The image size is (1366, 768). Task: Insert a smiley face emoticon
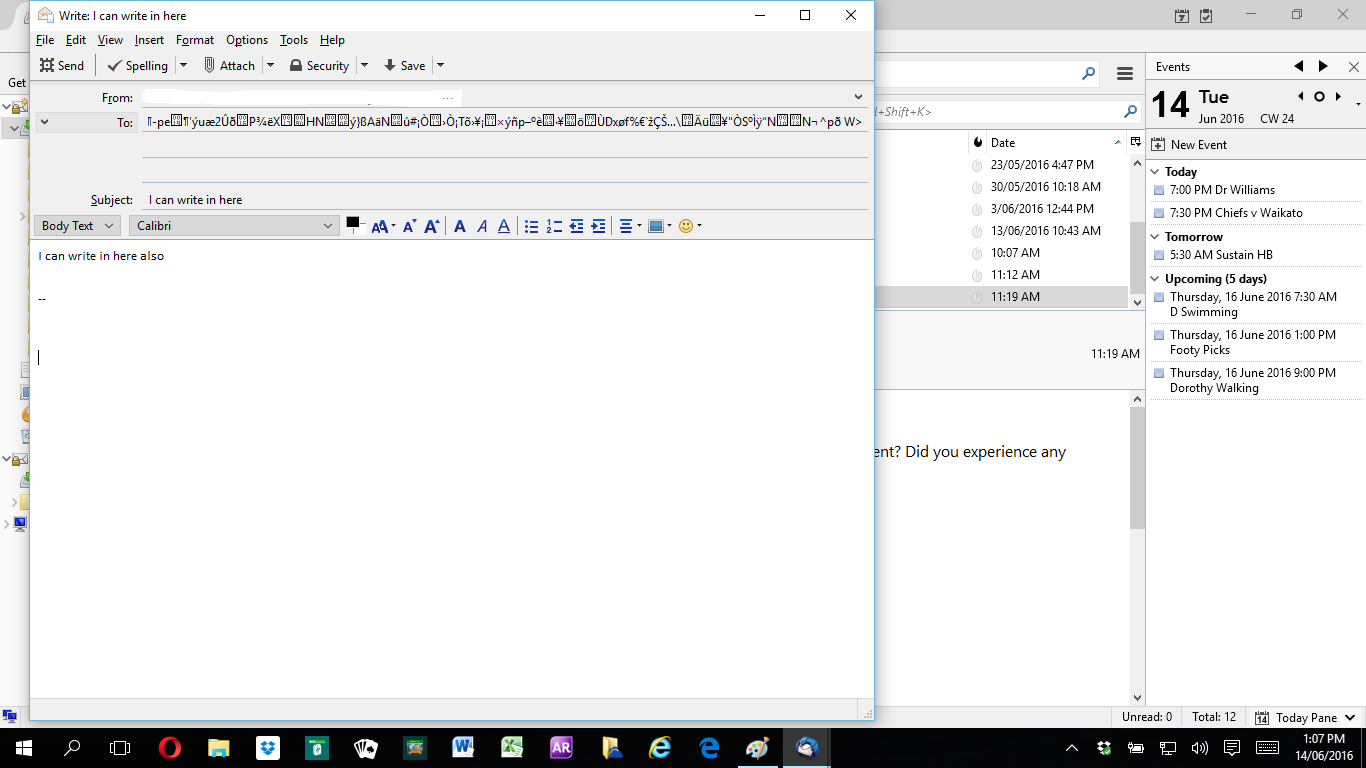(686, 227)
